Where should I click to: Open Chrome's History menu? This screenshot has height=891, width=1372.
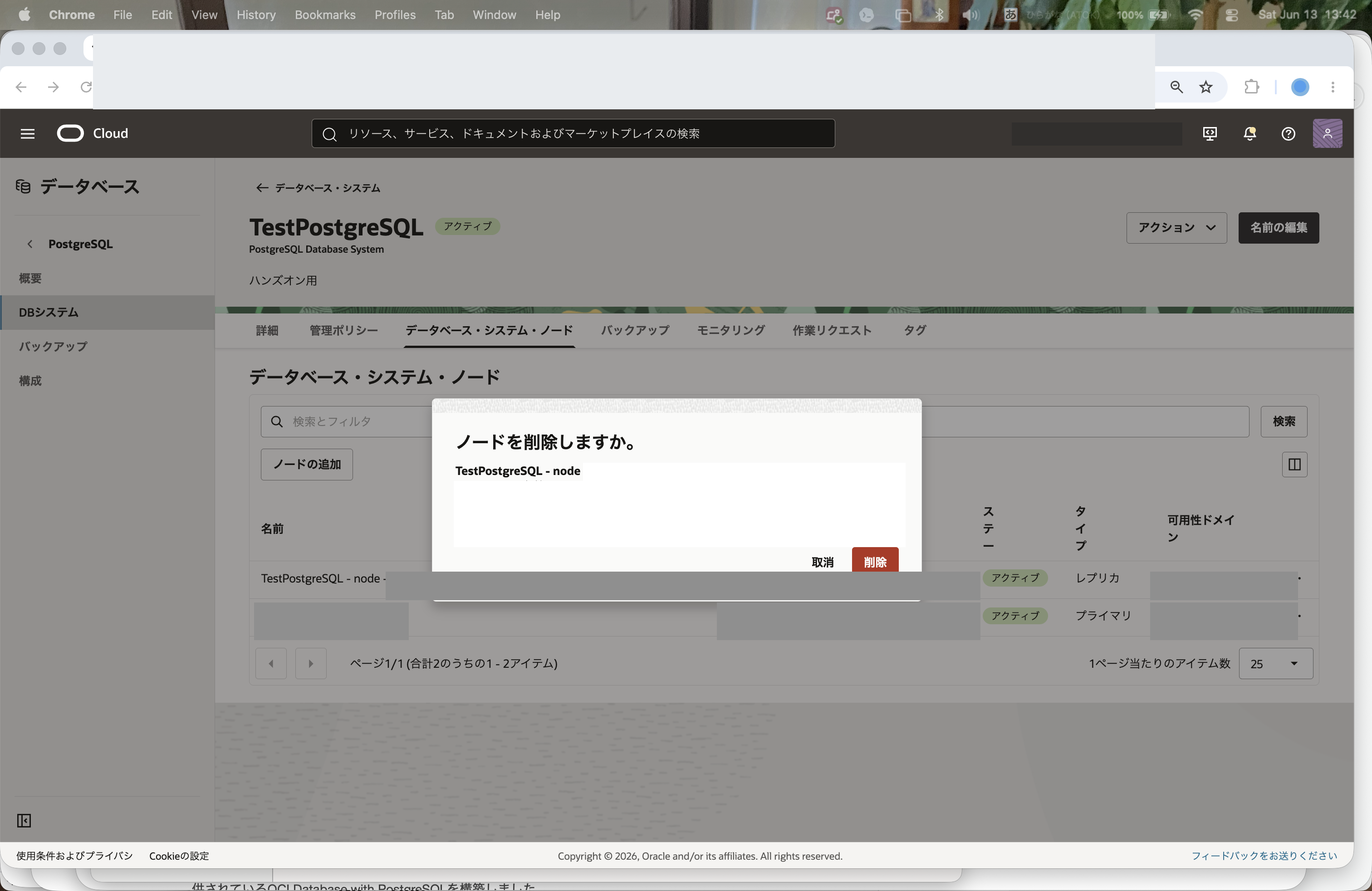(256, 15)
